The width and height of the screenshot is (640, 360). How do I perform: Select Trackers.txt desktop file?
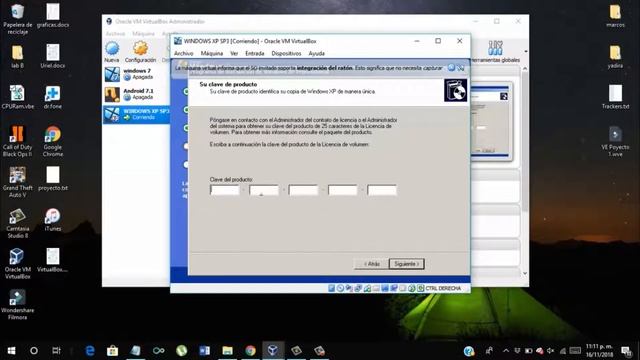tap(615, 97)
